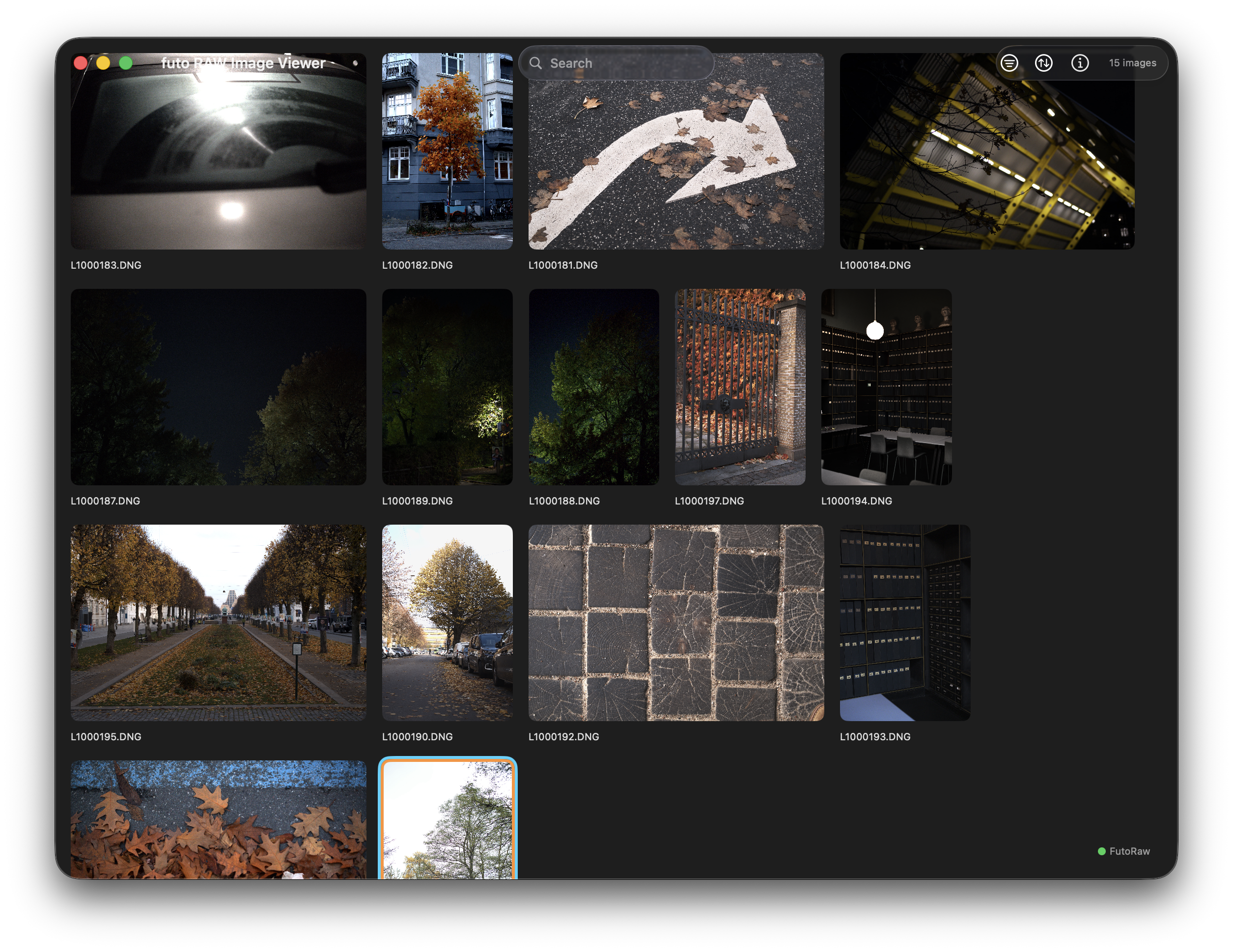Select L1000194.DNG archive room with lamp
This screenshot has width=1233, height=952.
[x=886, y=387]
